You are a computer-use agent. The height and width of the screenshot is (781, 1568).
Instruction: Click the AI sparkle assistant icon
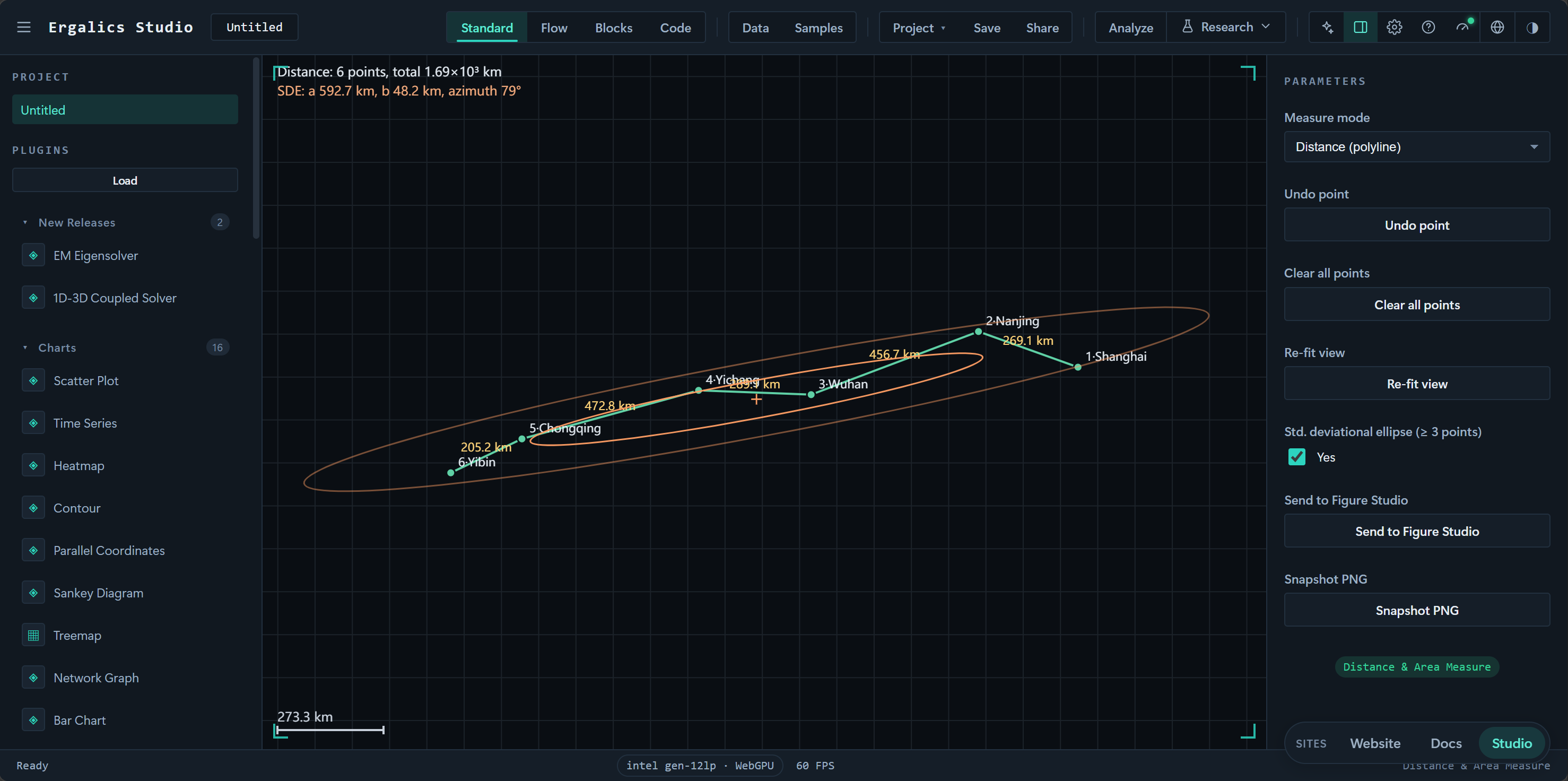pos(1327,28)
